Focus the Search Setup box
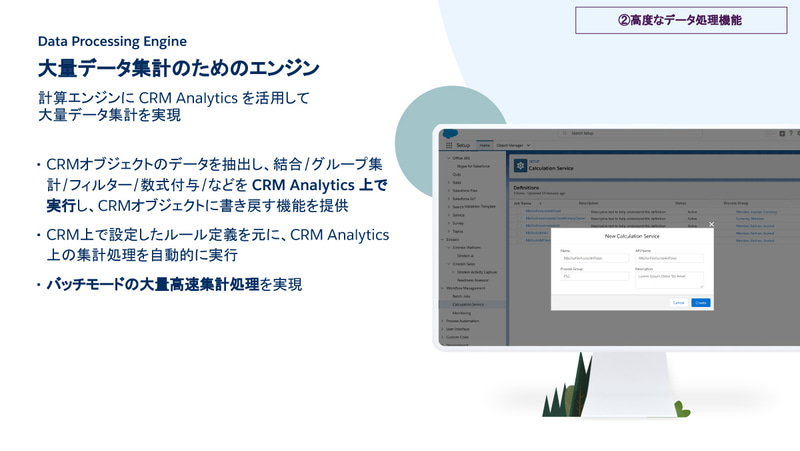 pyautogui.click(x=630, y=133)
